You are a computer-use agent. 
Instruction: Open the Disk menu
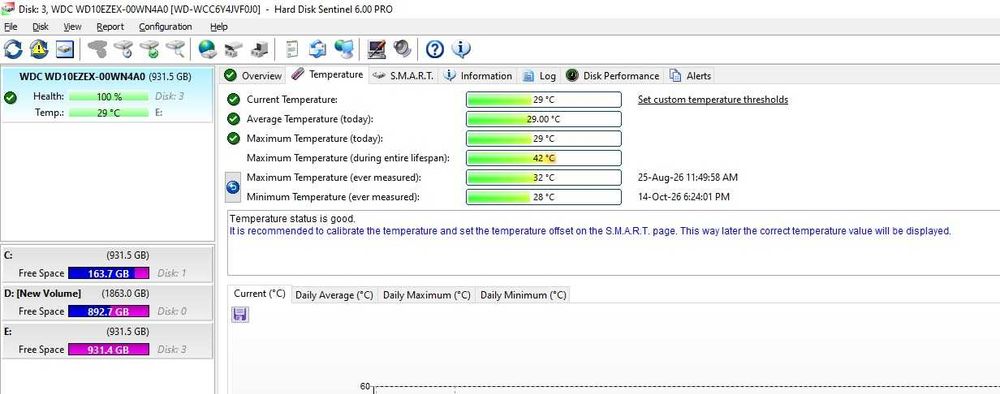coord(40,27)
